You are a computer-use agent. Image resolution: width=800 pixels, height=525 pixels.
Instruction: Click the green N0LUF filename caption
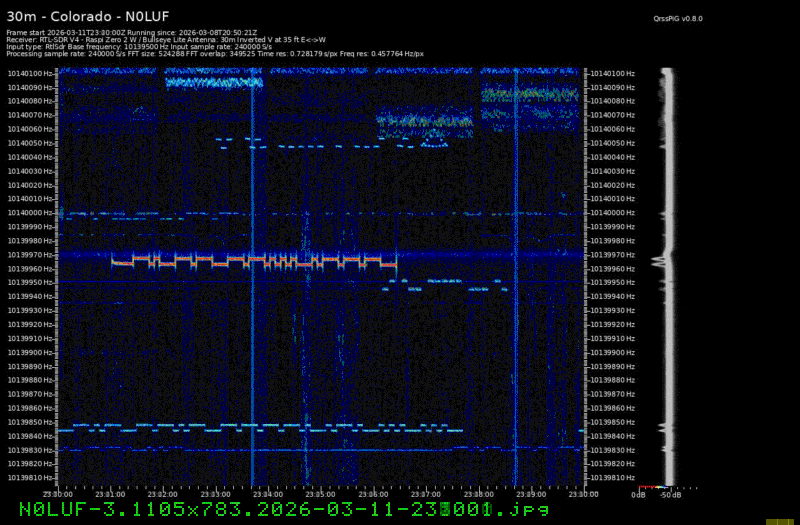pyautogui.click(x=268, y=509)
